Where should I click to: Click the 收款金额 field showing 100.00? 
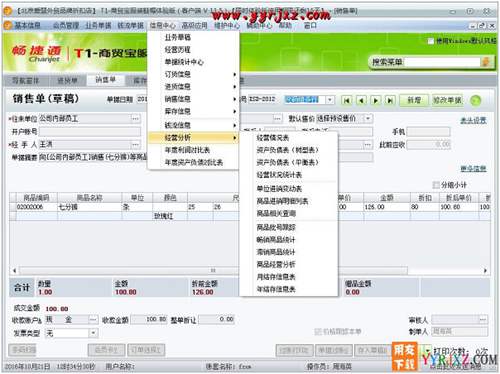point(149,319)
